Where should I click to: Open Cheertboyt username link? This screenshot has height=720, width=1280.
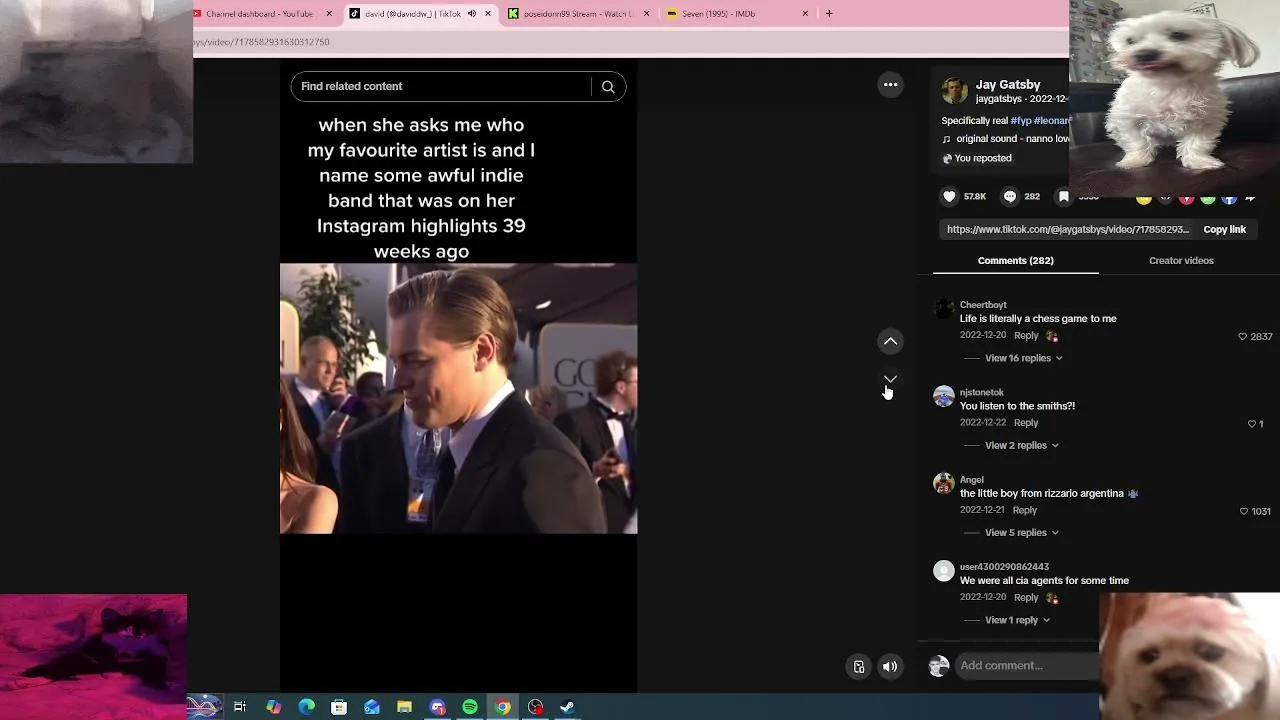(983, 305)
